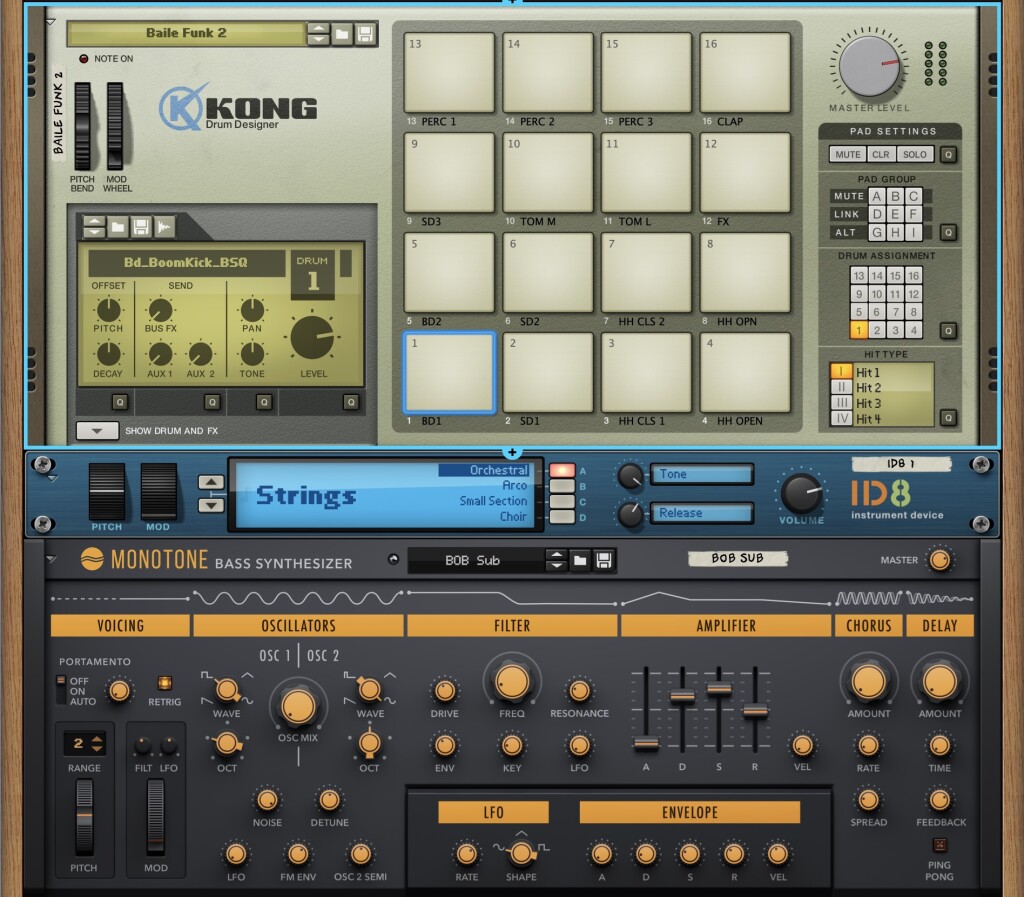1024x897 pixels.
Task: Click the VOICING section header
Action: click(x=121, y=625)
